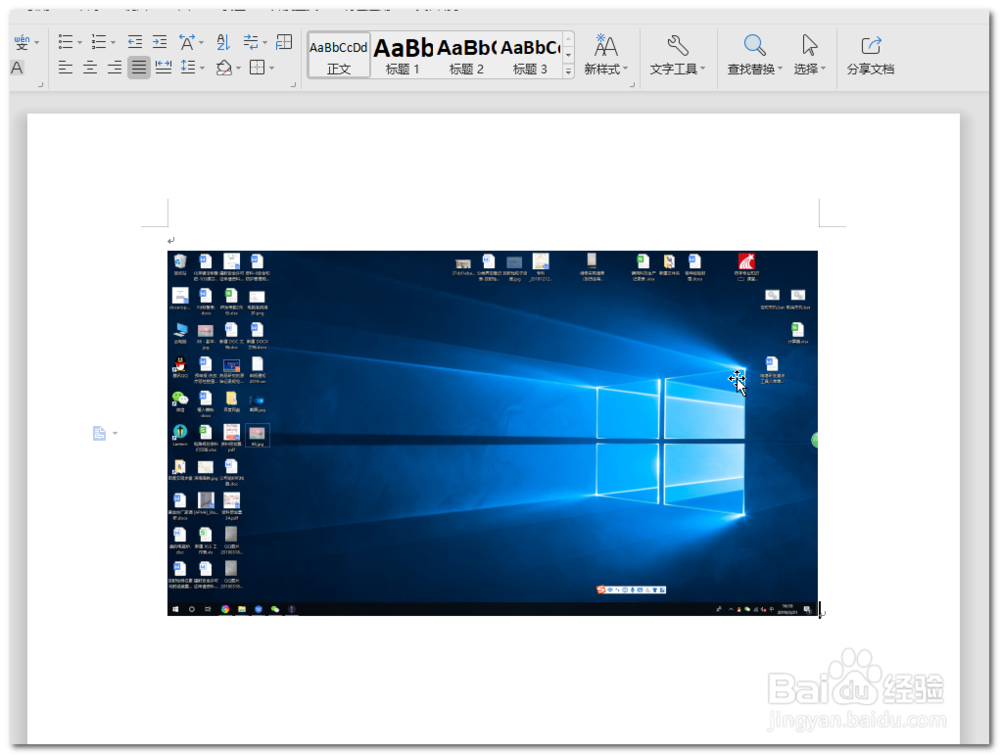Align text left
Image resolution: width=1000 pixels, height=755 pixels.
coord(65,67)
